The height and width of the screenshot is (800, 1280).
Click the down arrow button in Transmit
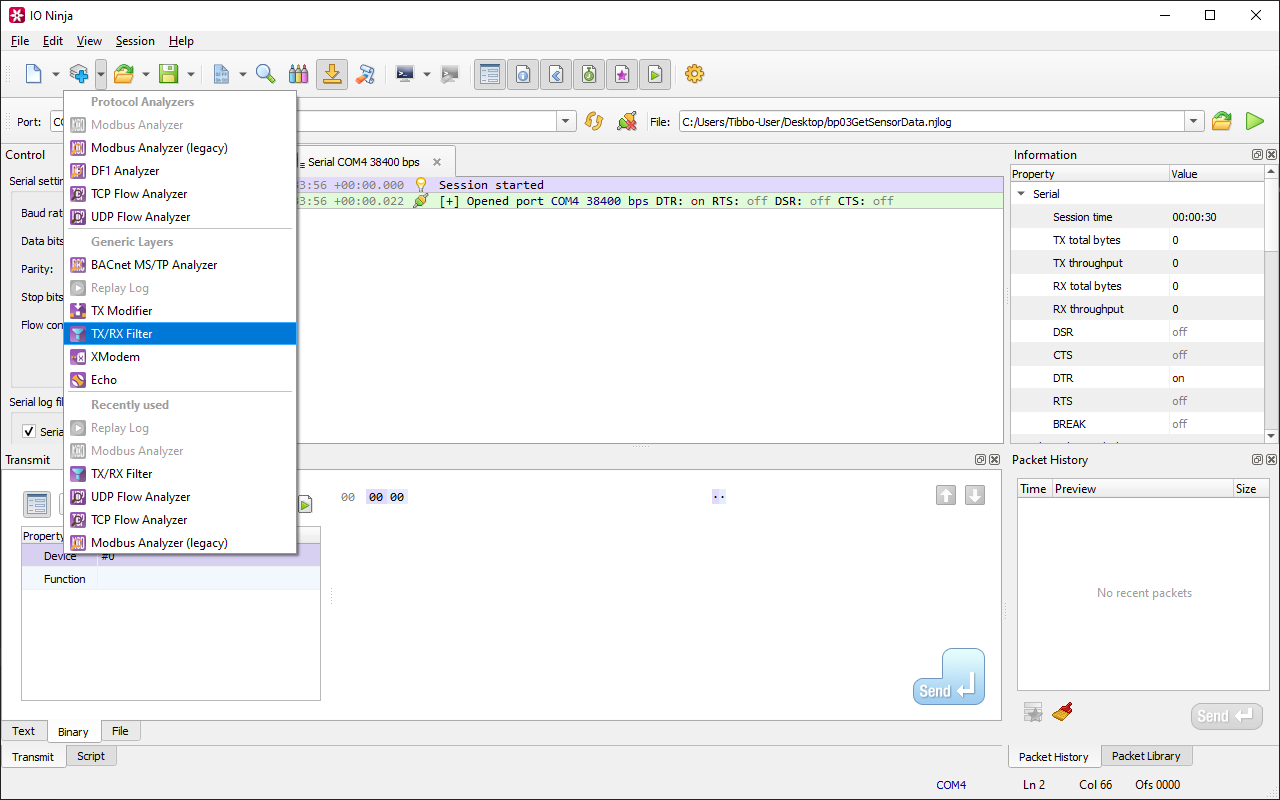click(x=975, y=495)
